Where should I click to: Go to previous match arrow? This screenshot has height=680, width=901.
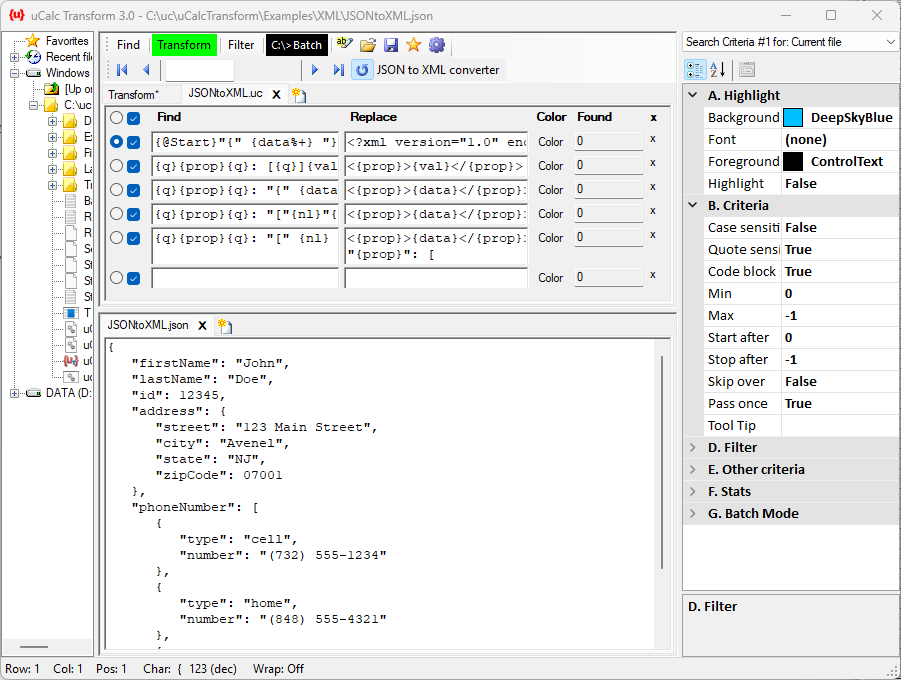(x=146, y=70)
